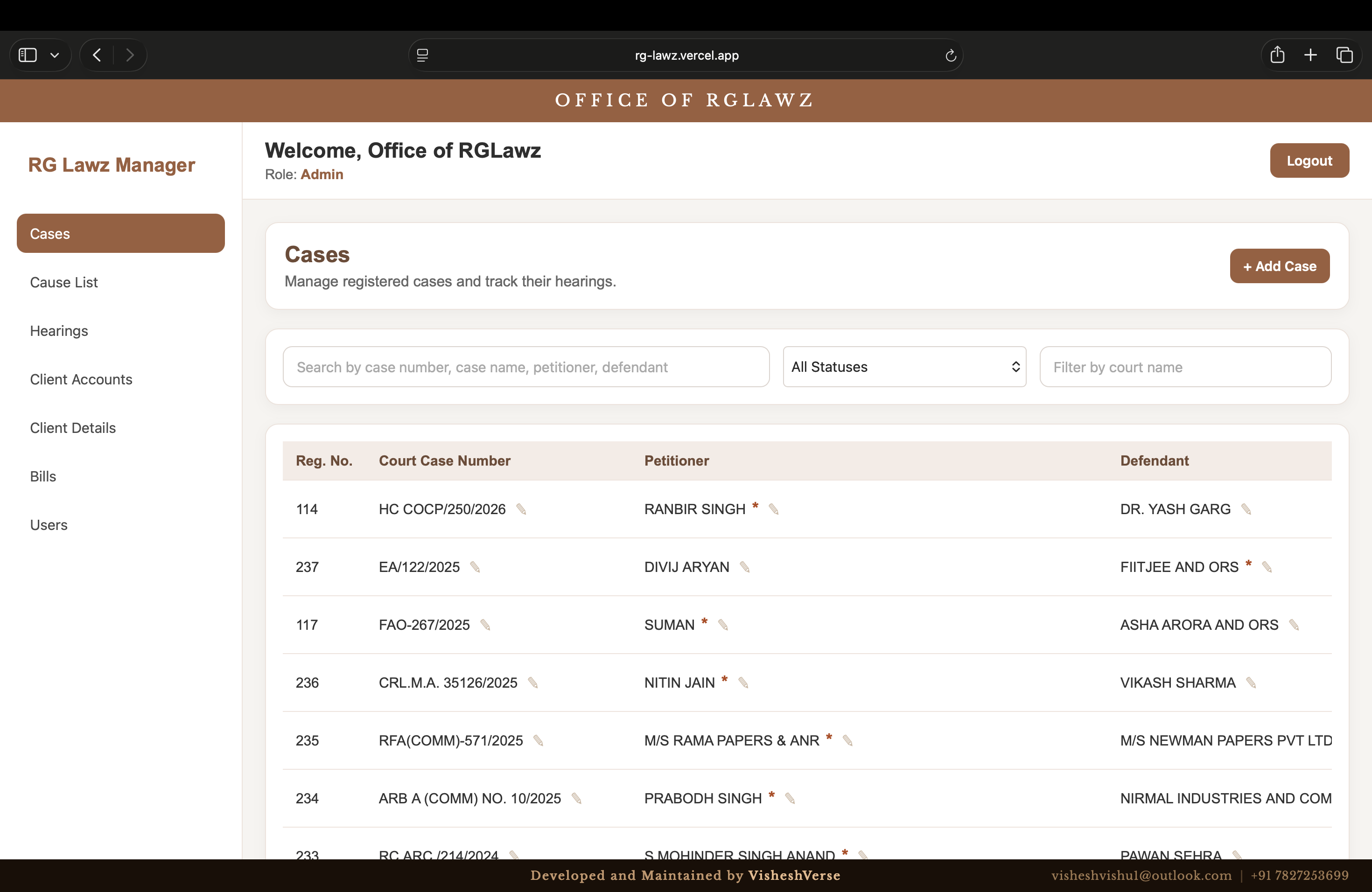Edit petitioner SUMAN pencil icon
The height and width of the screenshot is (892, 1372).
coord(723,625)
